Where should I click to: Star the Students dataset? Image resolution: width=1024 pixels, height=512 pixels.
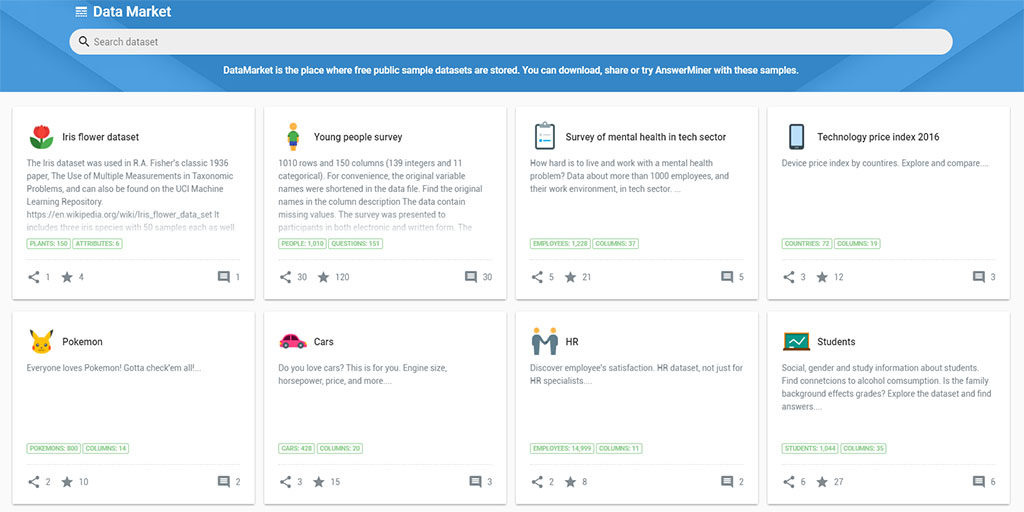(x=822, y=482)
